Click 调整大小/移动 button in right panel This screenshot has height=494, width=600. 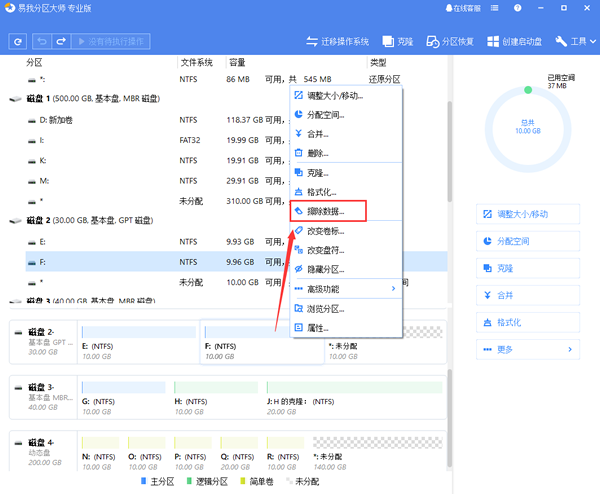(528, 214)
